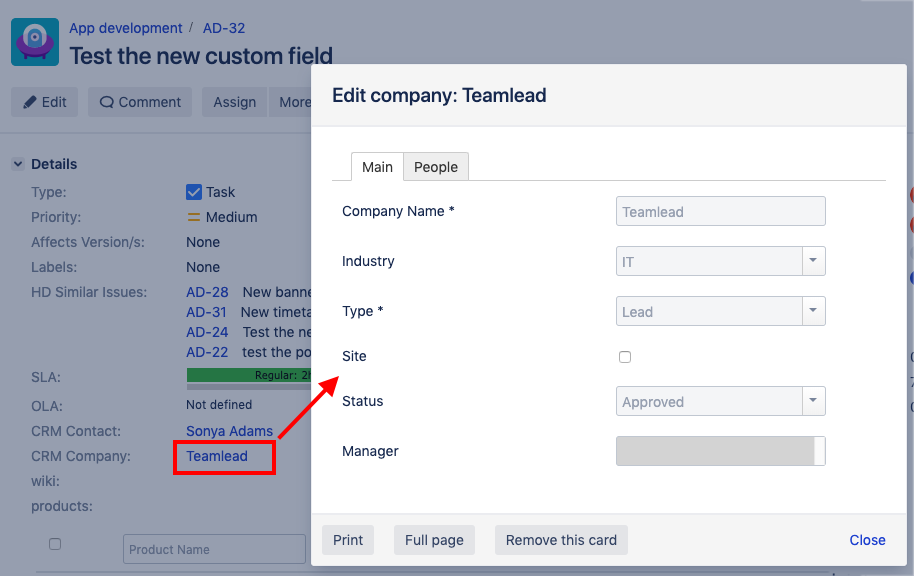Click the blue Task type icon
This screenshot has width=914, height=576.
click(x=194, y=192)
